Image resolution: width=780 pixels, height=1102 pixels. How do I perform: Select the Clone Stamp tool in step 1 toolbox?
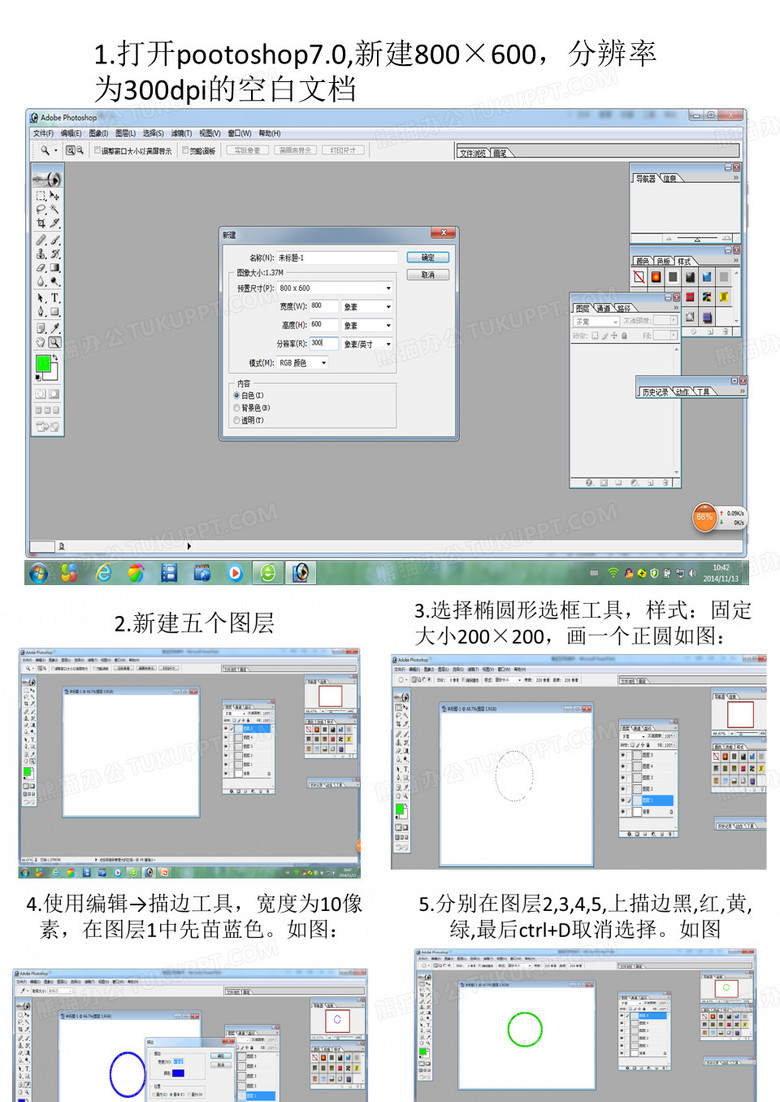click(41, 254)
